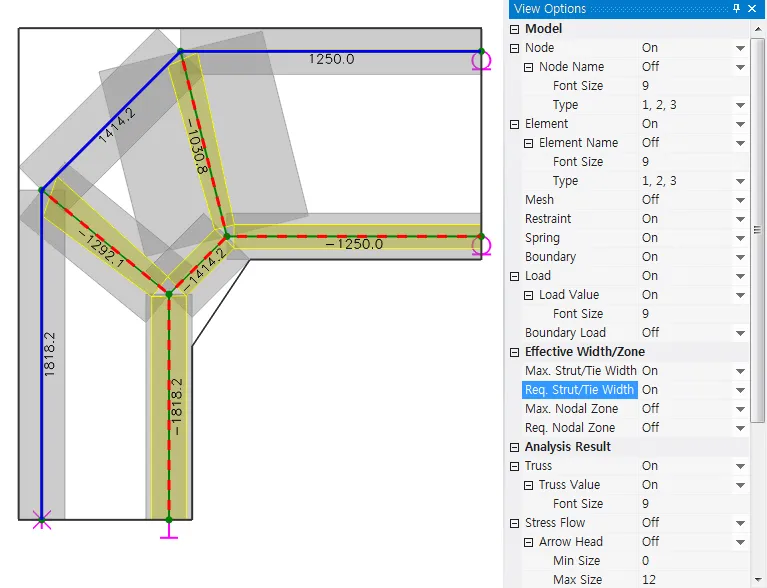Image resolution: width=767 pixels, height=588 pixels.
Task: Collapse the Analysis Result section
Action: tap(514, 447)
